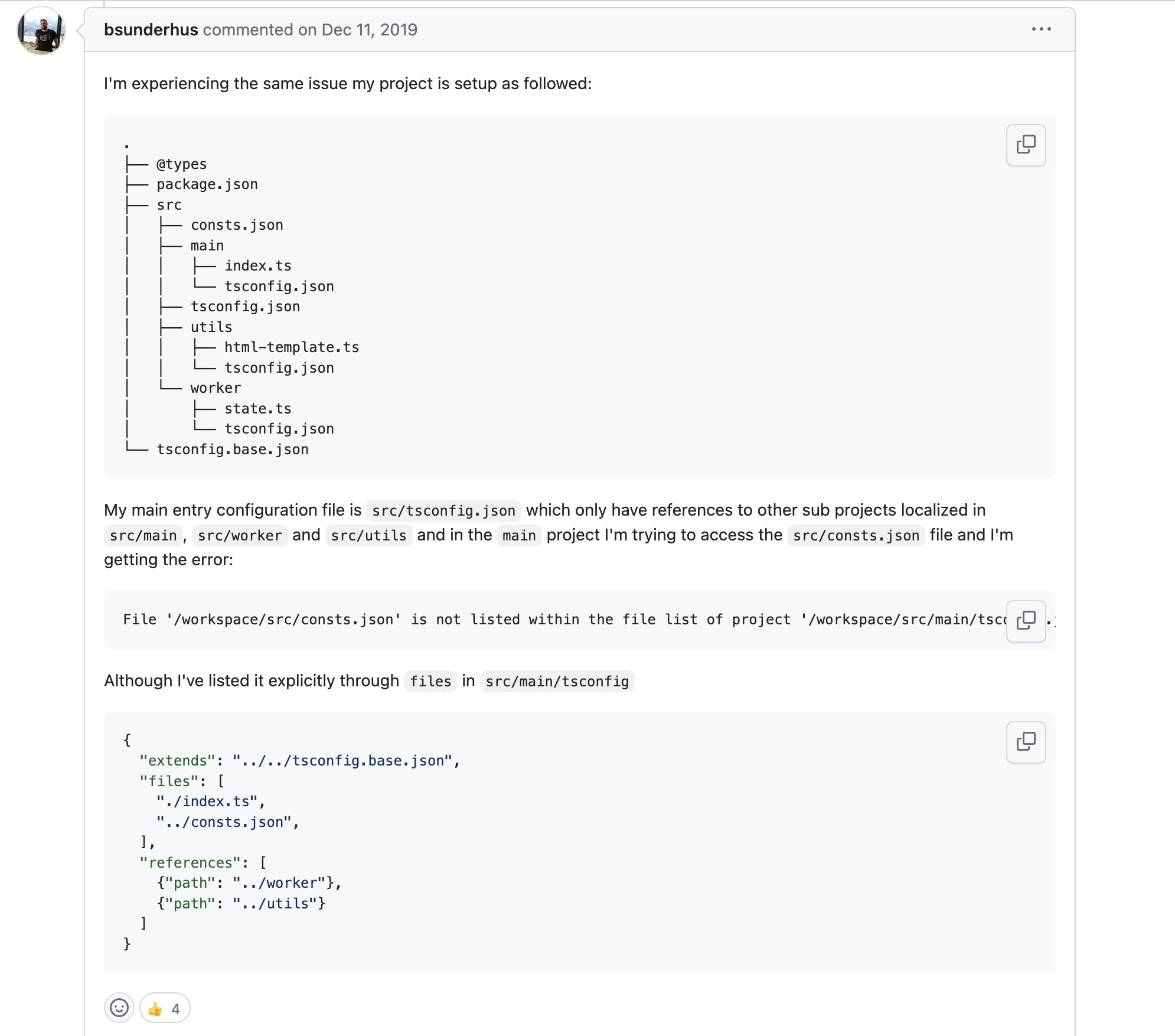
Task: Click the error text File '/workspace/src/consts.json'
Action: [262, 620]
